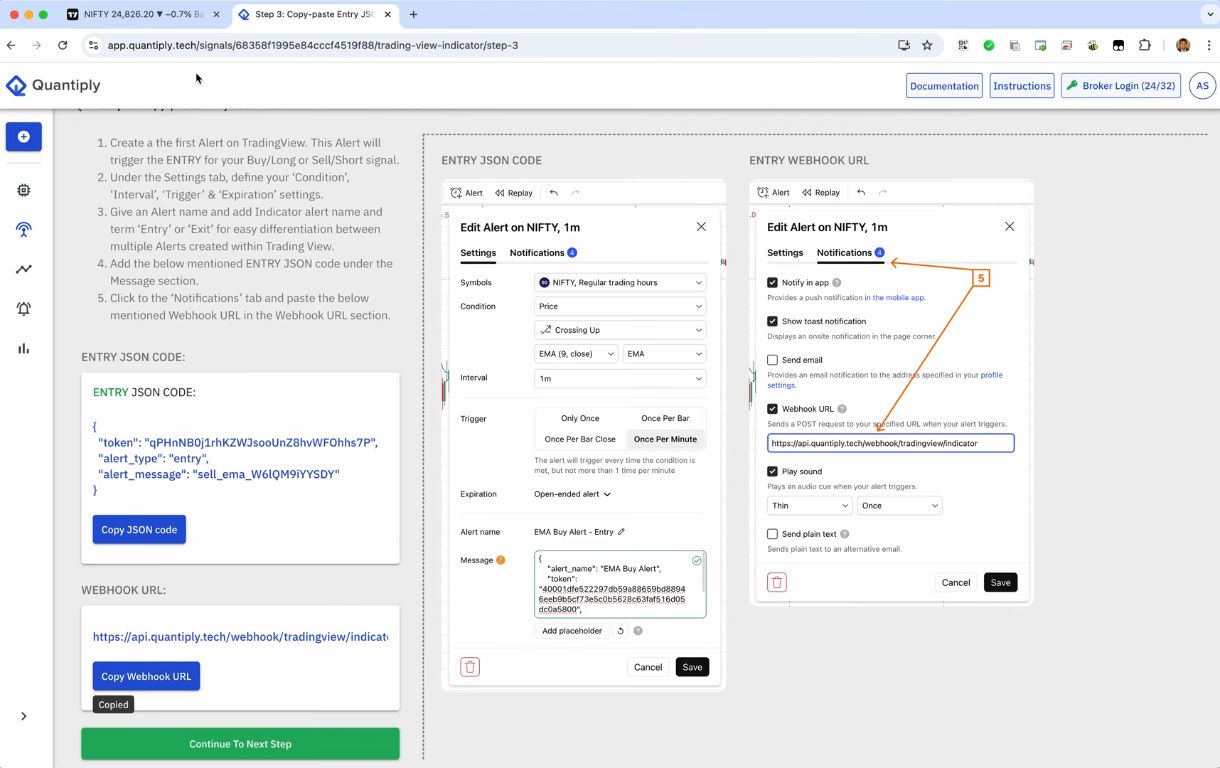
Task: Expand the Open-ended alert expiration dropdown
Action: tap(573, 493)
